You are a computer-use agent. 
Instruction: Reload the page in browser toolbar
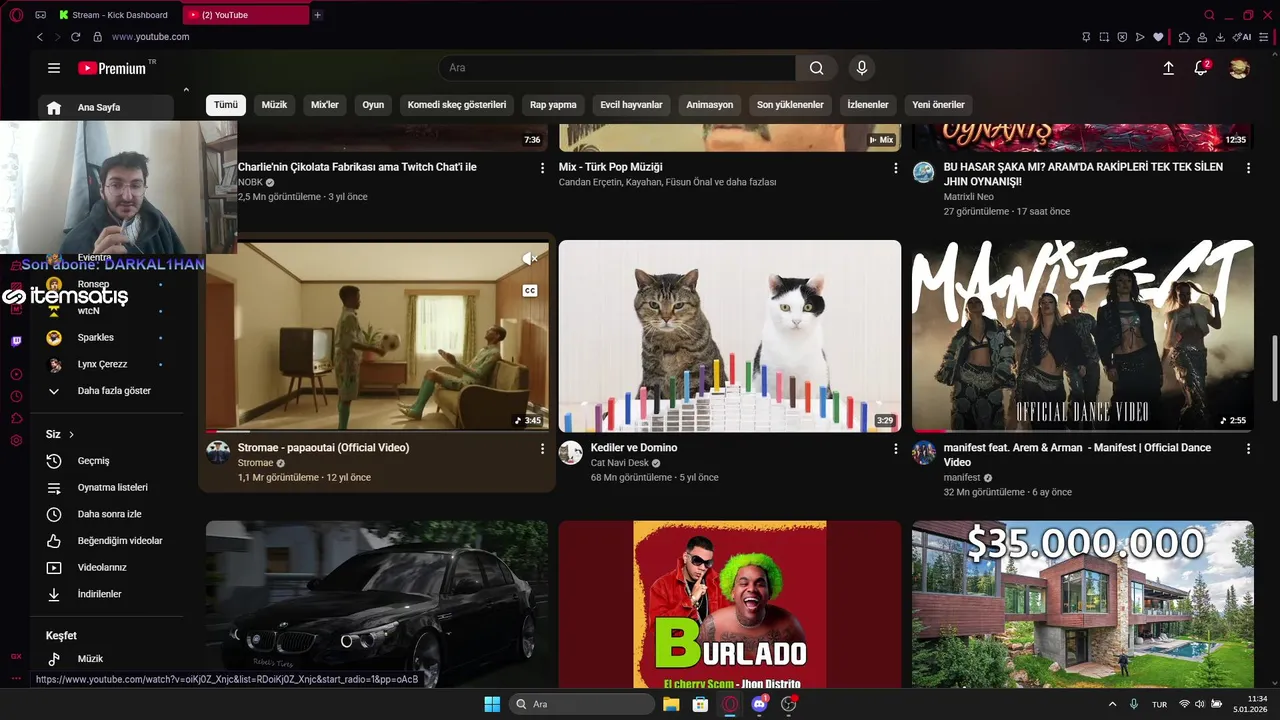pos(75,37)
